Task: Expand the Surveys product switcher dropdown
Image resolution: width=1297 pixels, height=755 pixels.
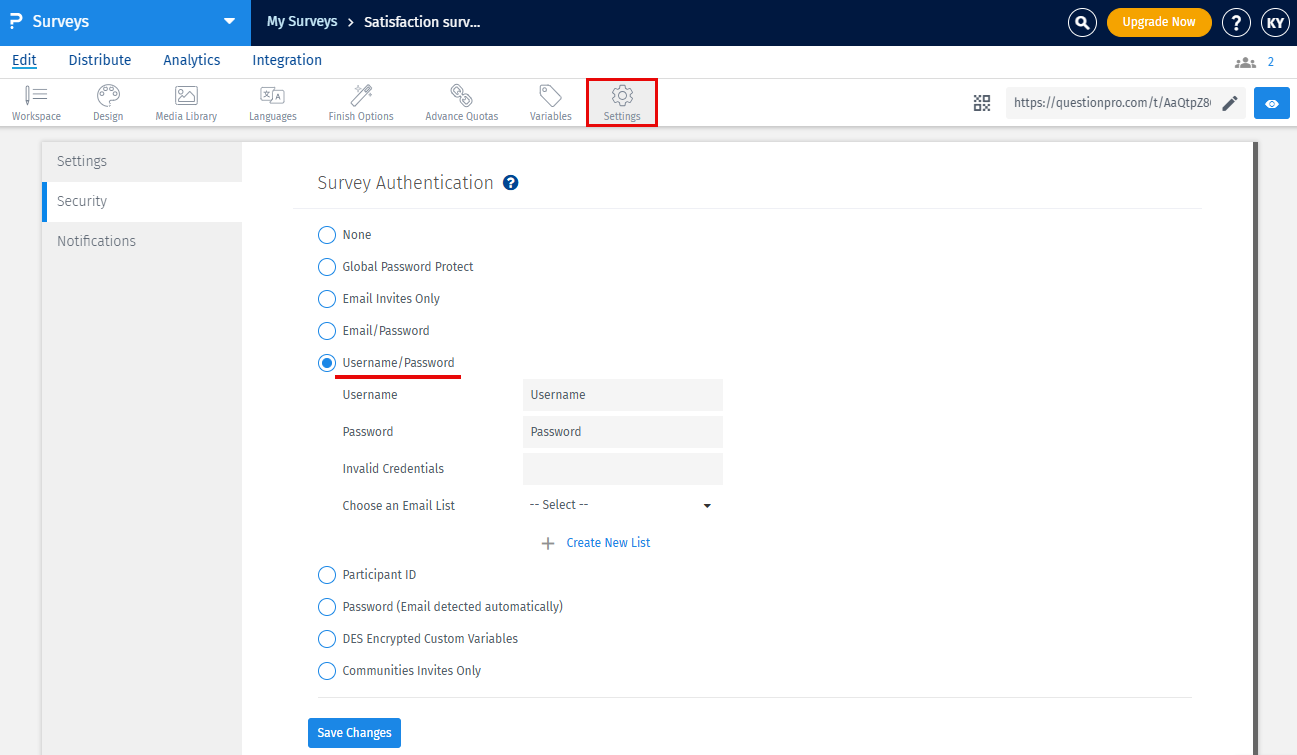Action: click(x=229, y=21)
